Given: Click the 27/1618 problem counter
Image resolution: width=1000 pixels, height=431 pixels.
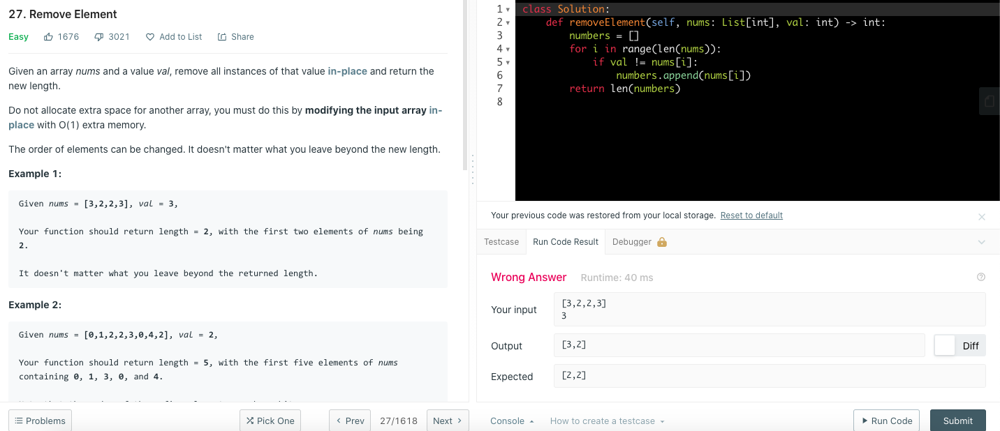Looking at the screenshot, I should point(398,421).
